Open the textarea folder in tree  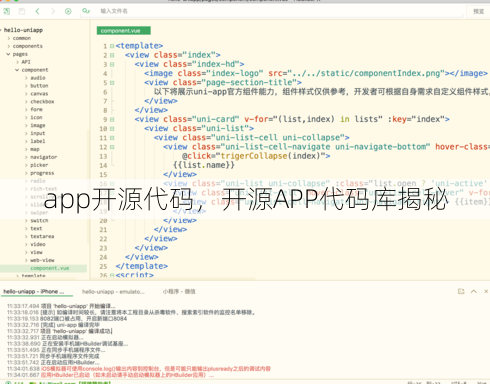pos(42,237)
